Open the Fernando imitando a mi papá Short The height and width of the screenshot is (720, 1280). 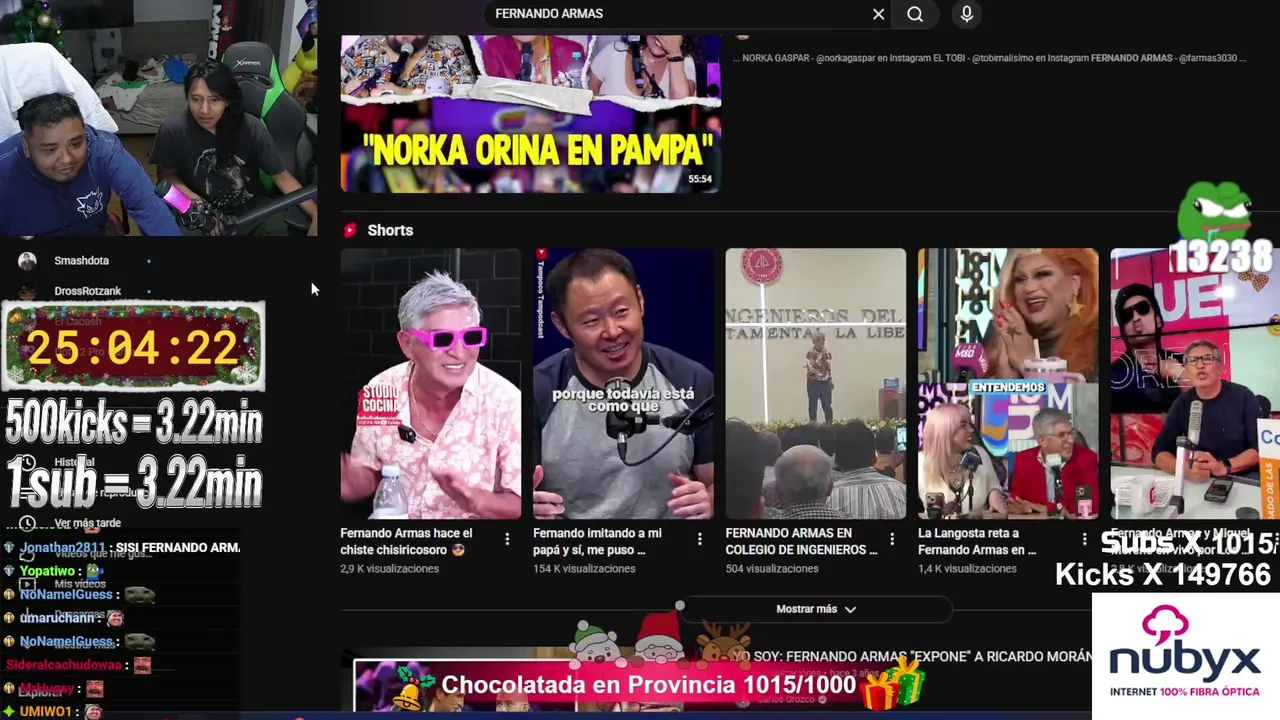tap(623, 384)
